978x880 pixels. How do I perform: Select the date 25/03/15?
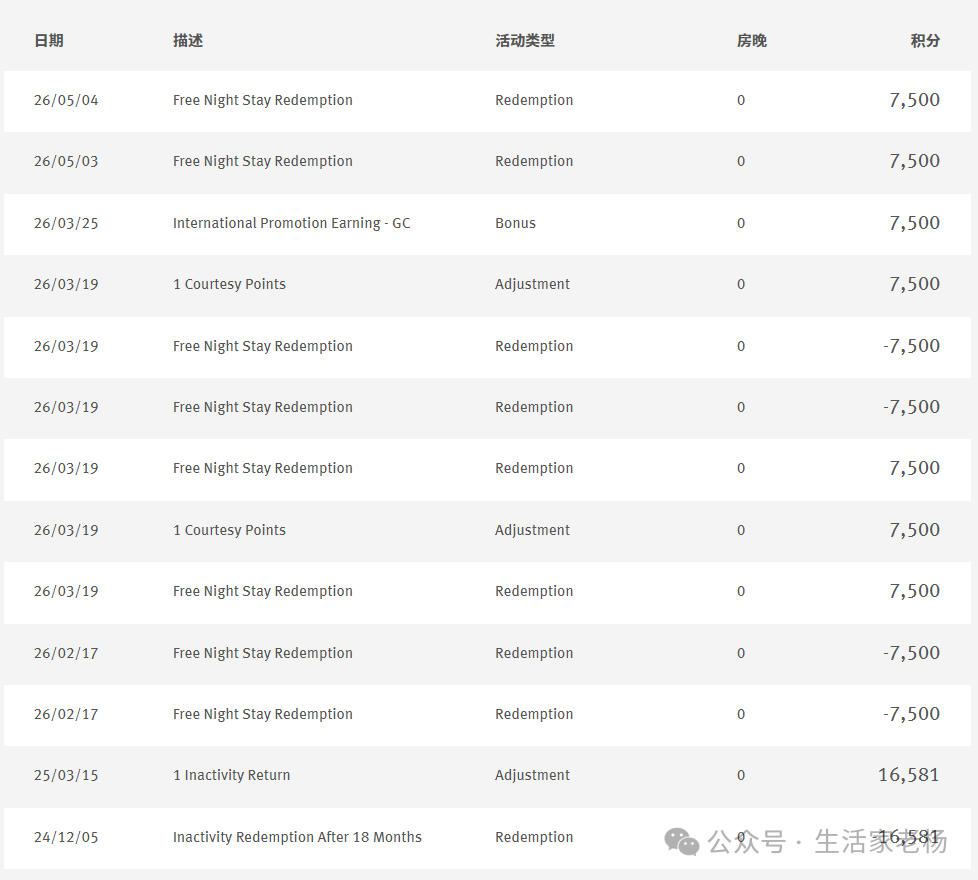coord(66,775)
